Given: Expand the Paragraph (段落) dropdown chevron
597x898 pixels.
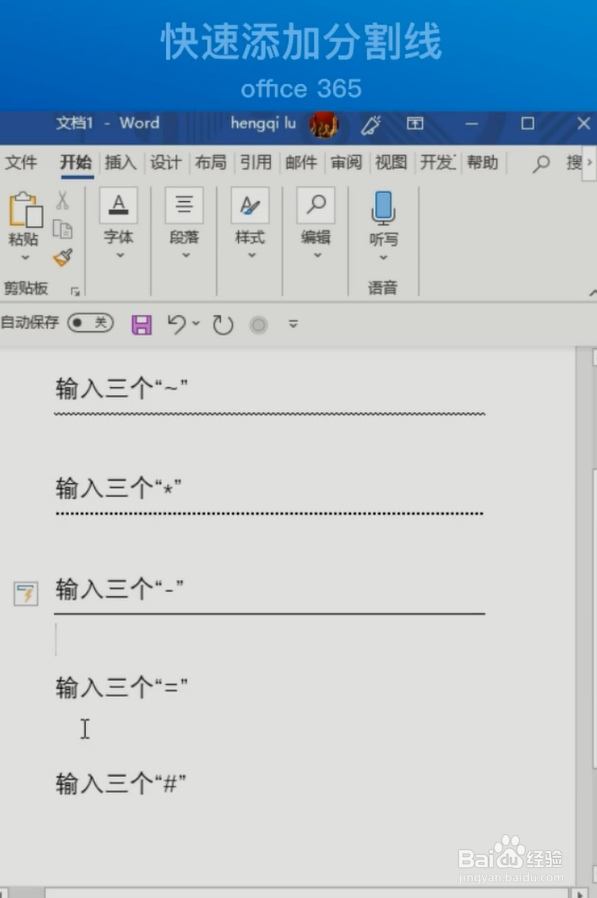Looking at the screenshot, I should [186, 255].
